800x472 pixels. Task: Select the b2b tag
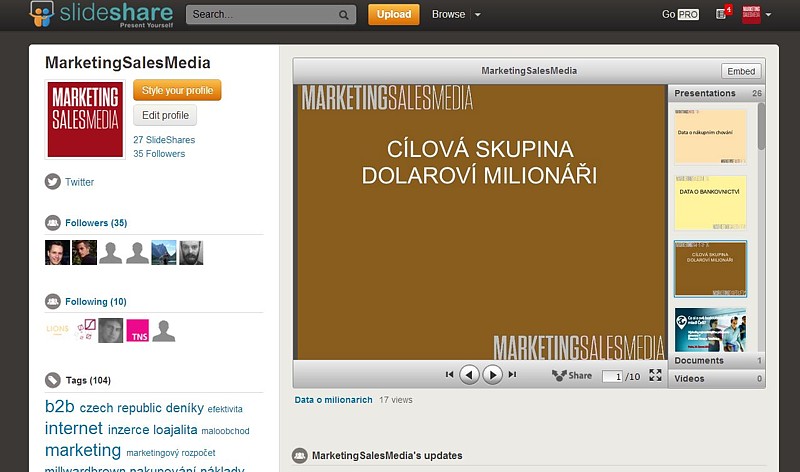coord(60,407)
